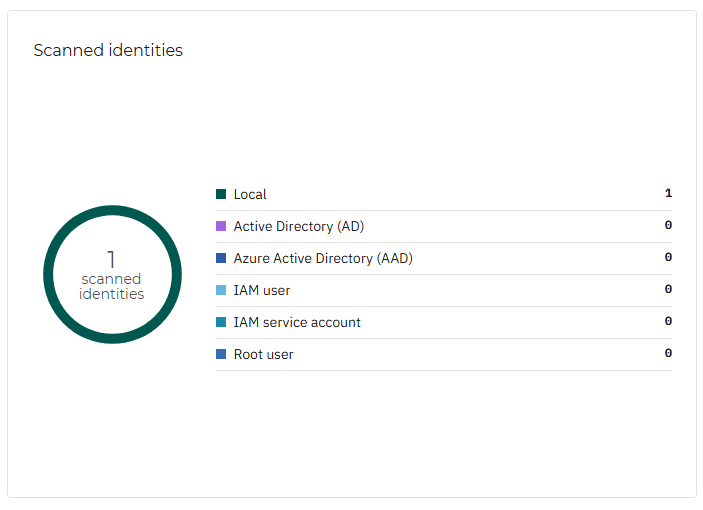Viewport: 703px width, 510px height.
Task: Click the Scanned identities widget title
Action: point(108,50)
